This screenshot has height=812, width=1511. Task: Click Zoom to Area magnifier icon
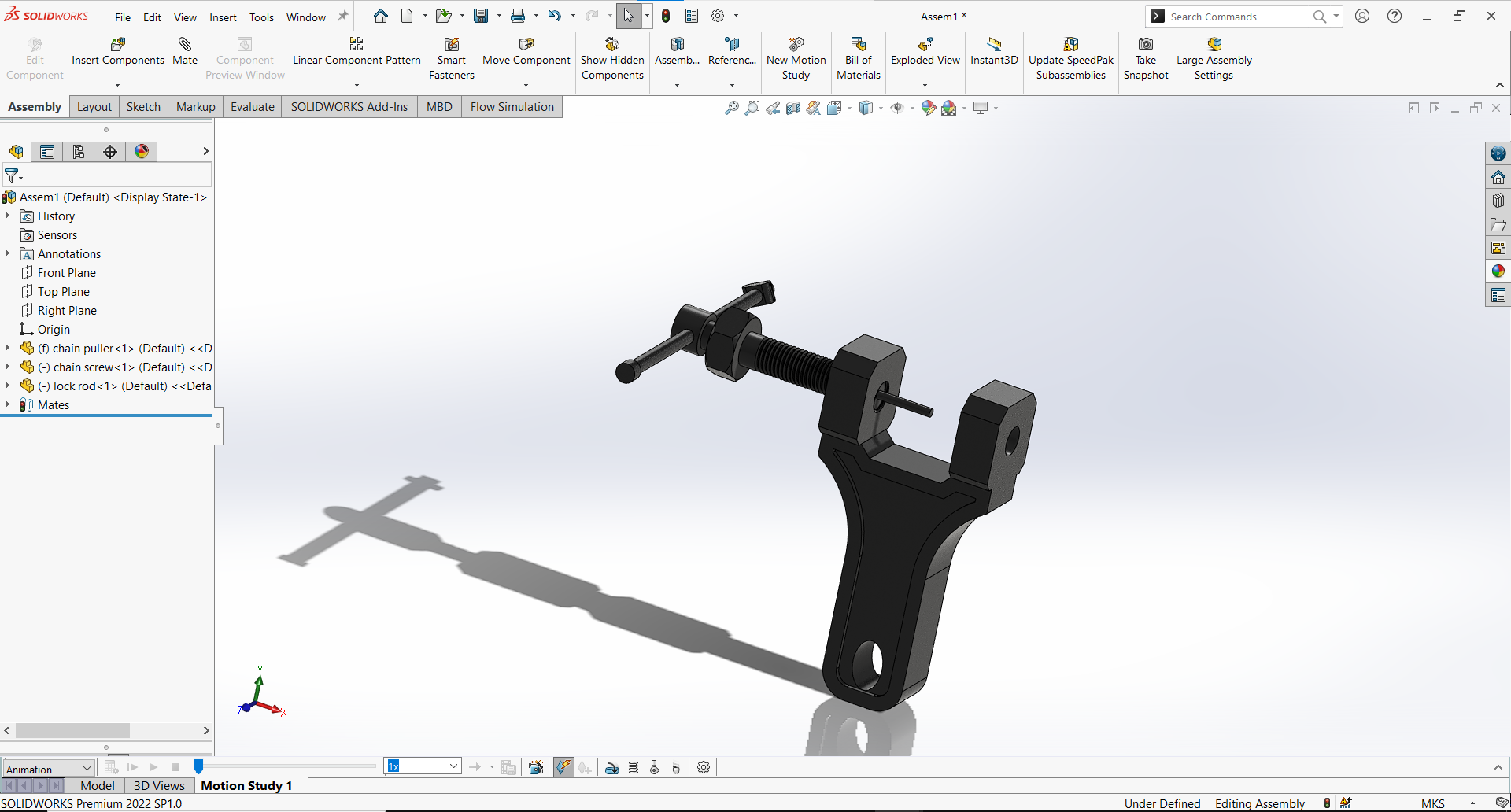coord(752,108)
